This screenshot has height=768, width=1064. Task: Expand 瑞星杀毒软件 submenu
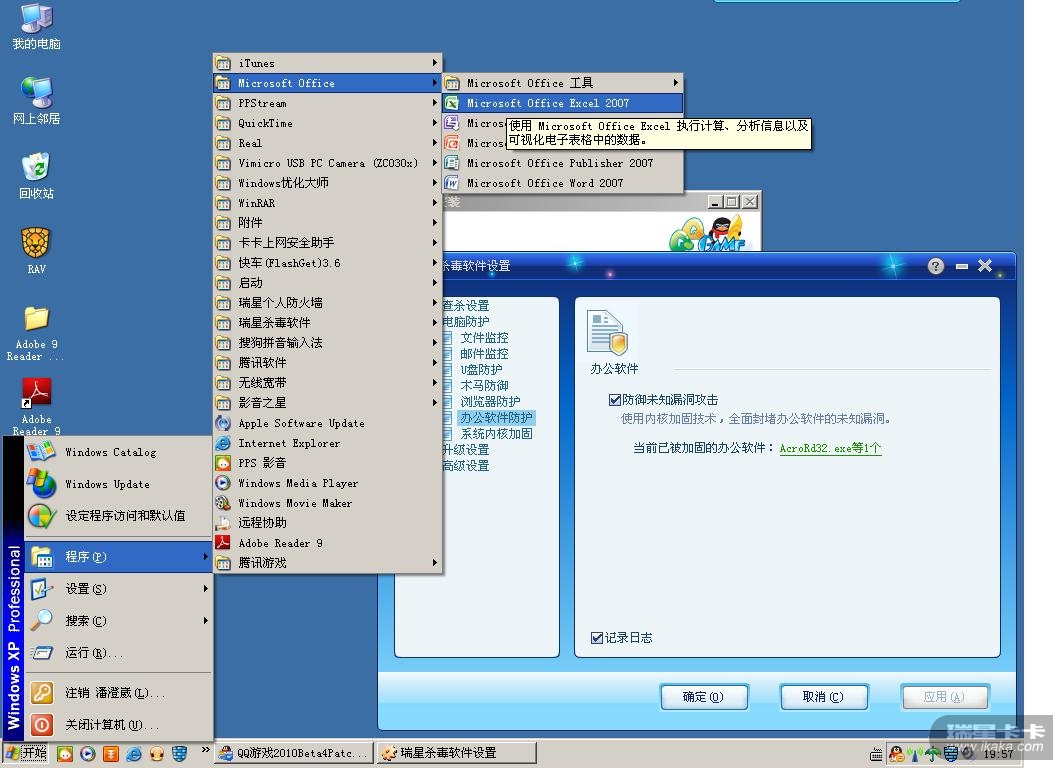pos(328,323)
